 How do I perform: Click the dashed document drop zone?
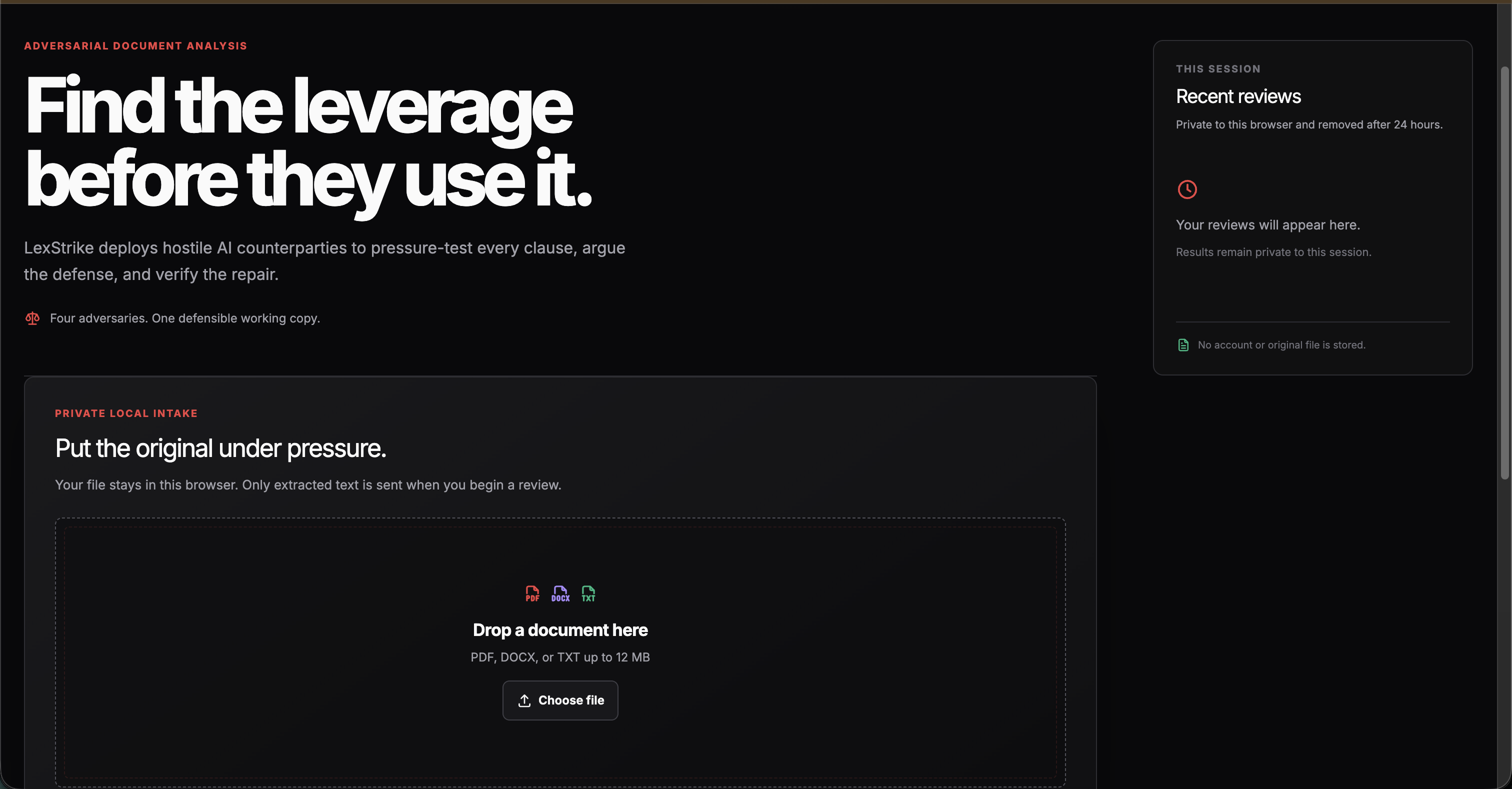560,651
